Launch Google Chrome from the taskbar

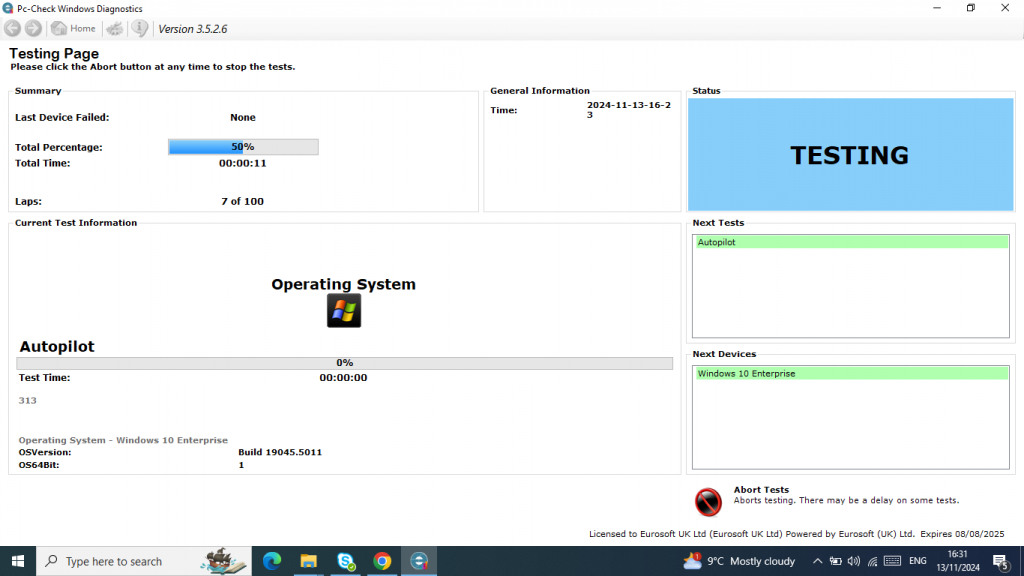(x=382, y=560)
